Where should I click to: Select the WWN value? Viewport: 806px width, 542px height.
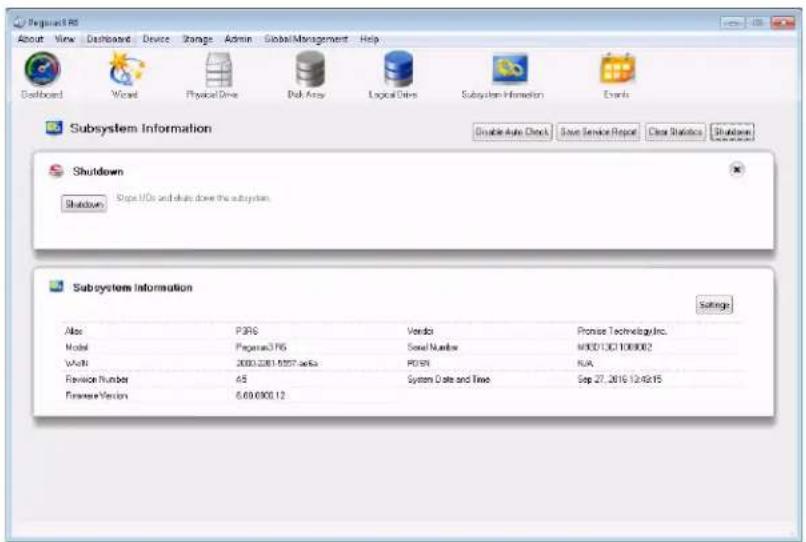277,364
